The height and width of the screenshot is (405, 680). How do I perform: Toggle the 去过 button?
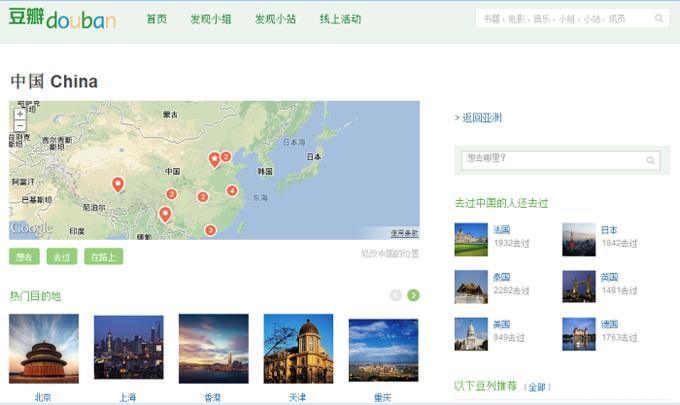(62, 257)
